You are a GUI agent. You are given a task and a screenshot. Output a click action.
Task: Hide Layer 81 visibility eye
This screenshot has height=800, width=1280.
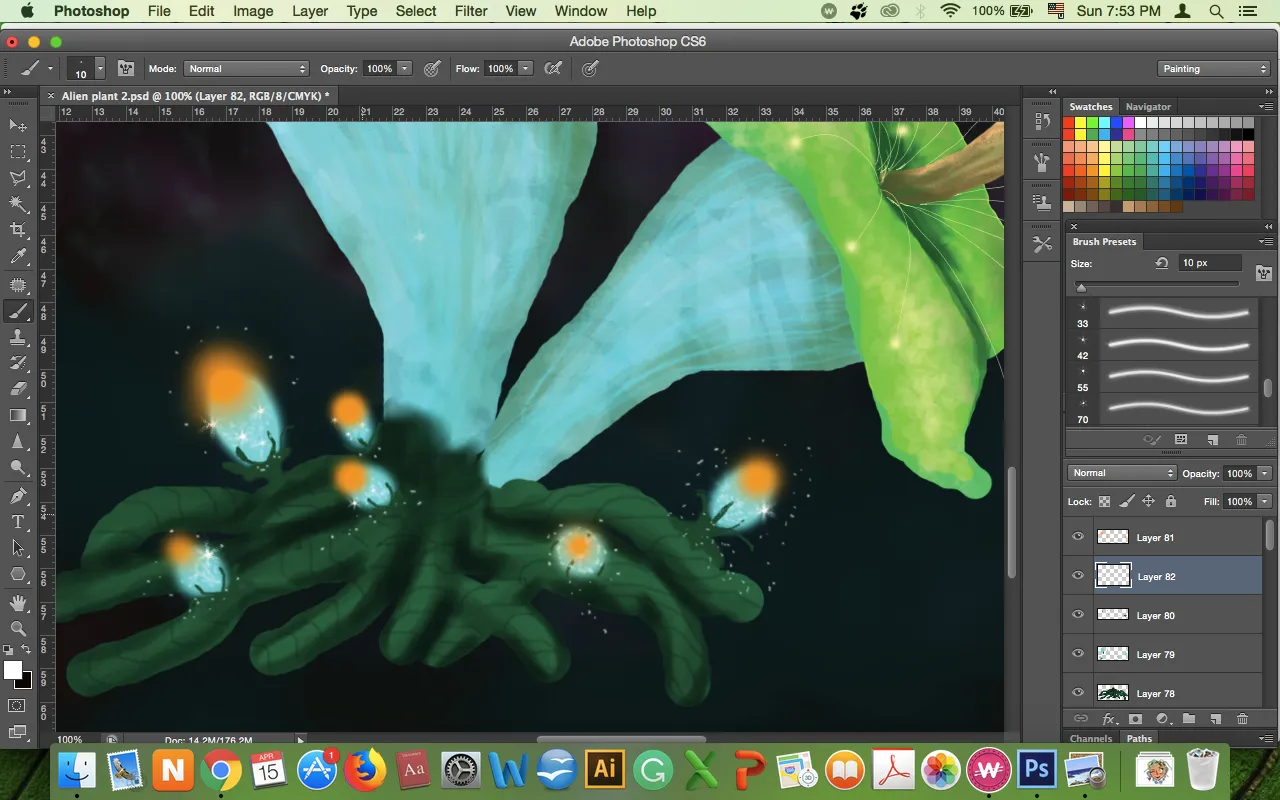click(1078, 537)
